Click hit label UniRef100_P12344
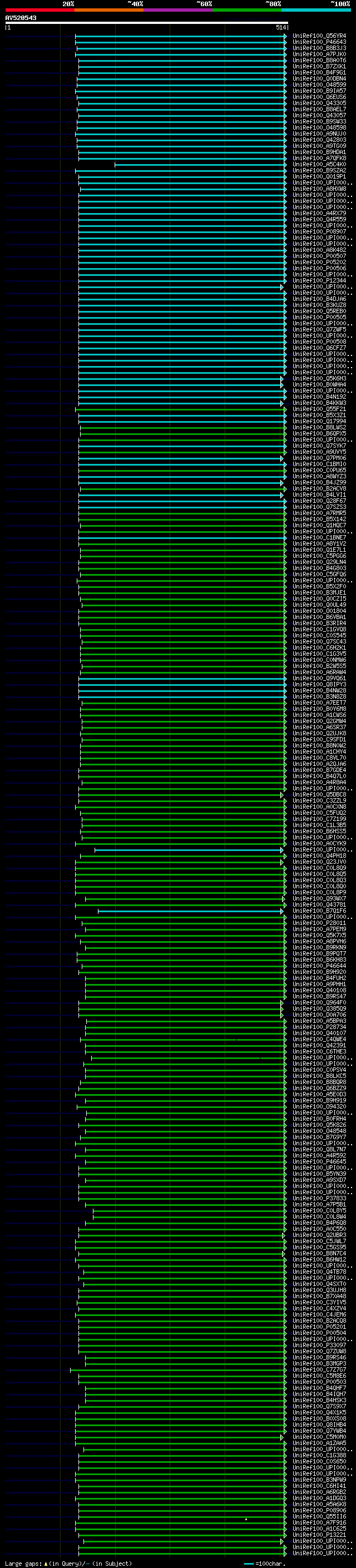 pos(319,280)
